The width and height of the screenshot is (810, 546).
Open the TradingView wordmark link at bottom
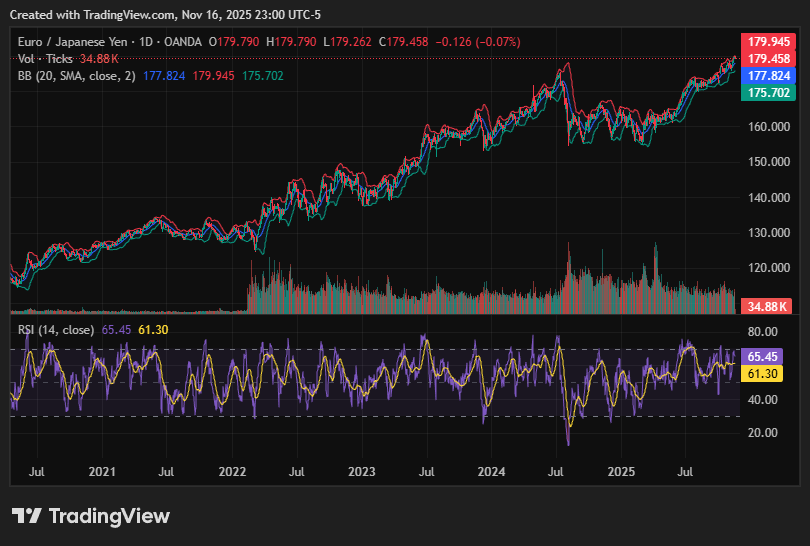point(109,516)
